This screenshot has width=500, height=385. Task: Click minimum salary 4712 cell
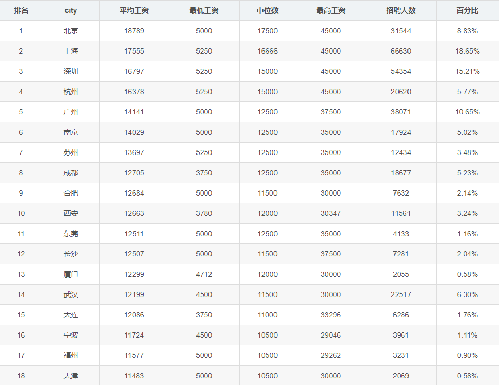[204, 274]
